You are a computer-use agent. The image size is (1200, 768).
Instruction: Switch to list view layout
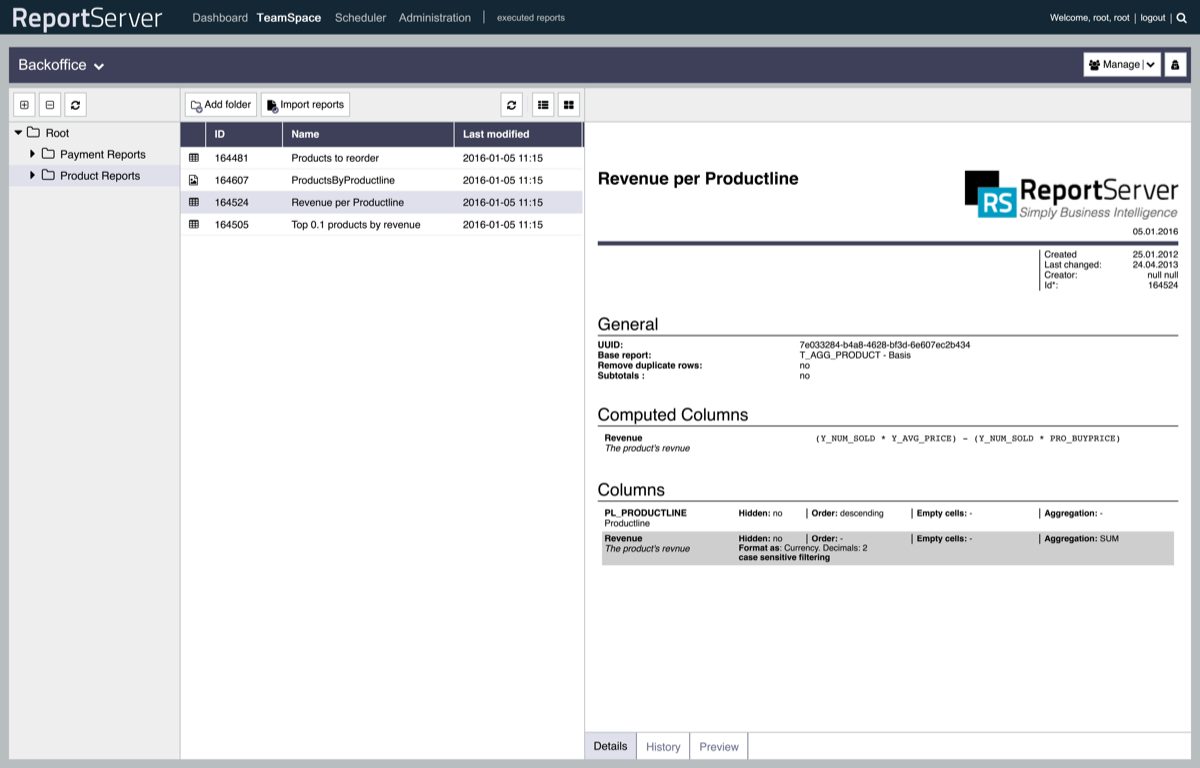(x=543, y=104)
